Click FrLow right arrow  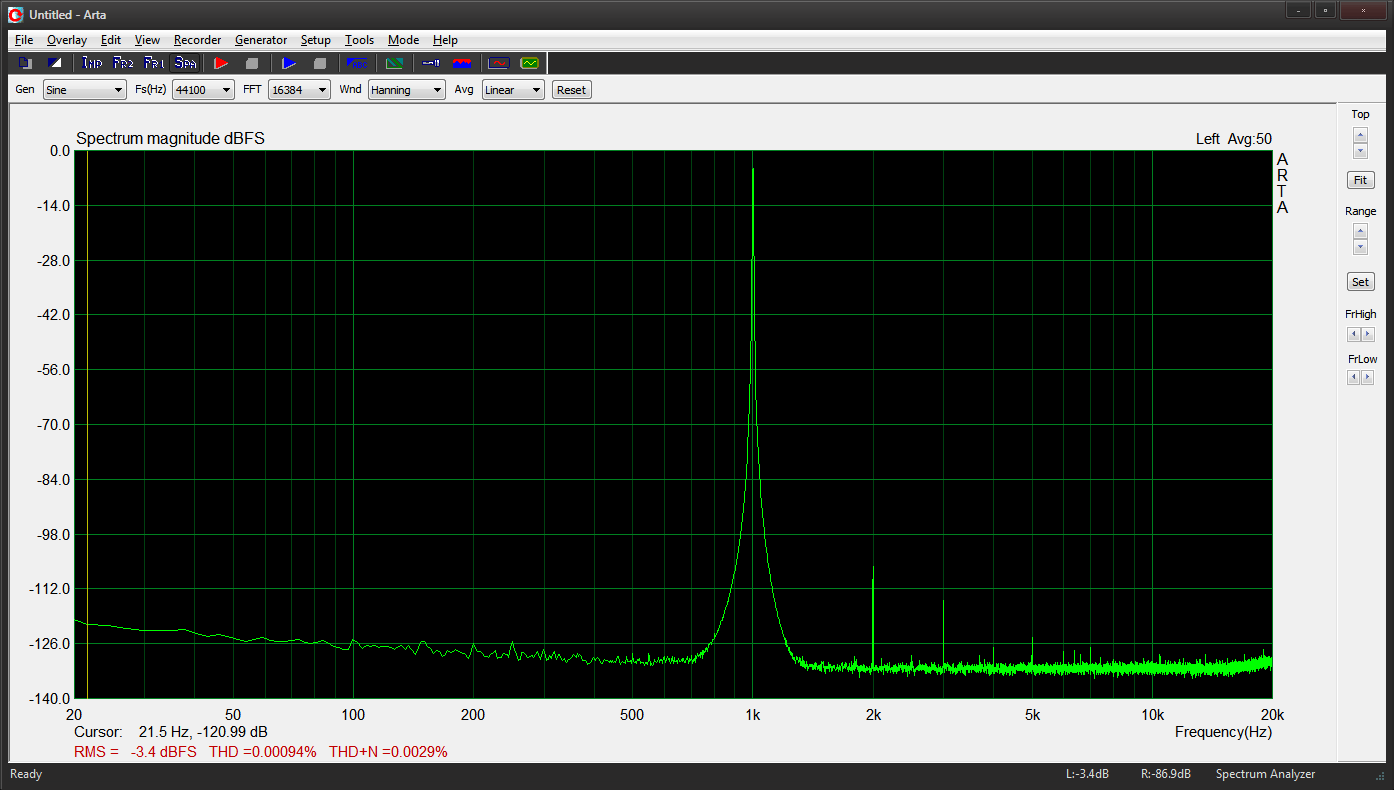point(1368,377)
